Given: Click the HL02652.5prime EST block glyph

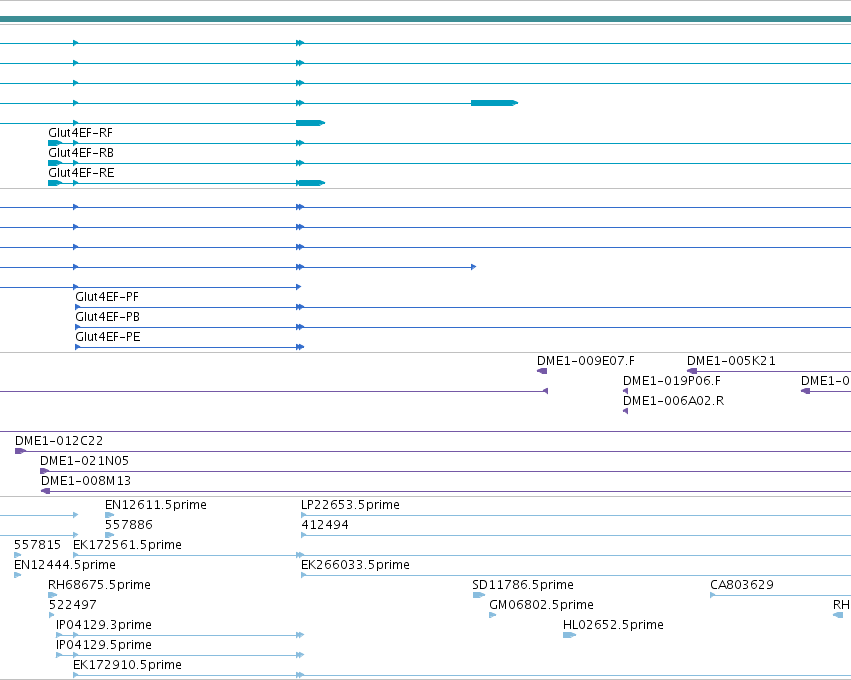Looking at the screenshot, I should (x=569, y=635).
